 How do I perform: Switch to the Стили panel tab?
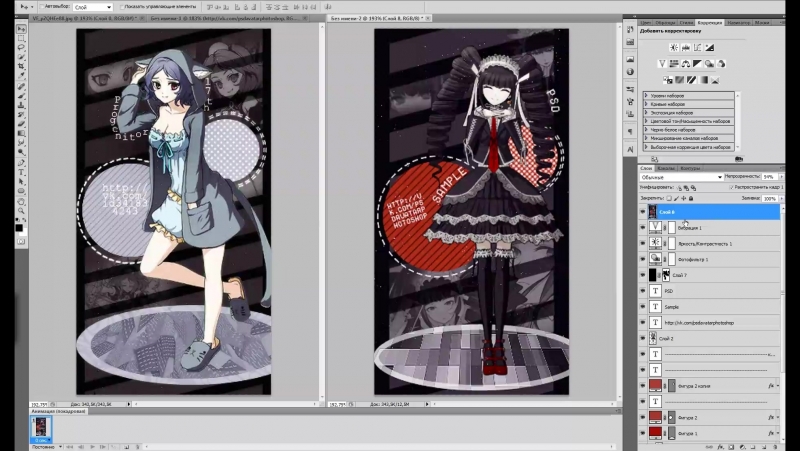[685, 21]
